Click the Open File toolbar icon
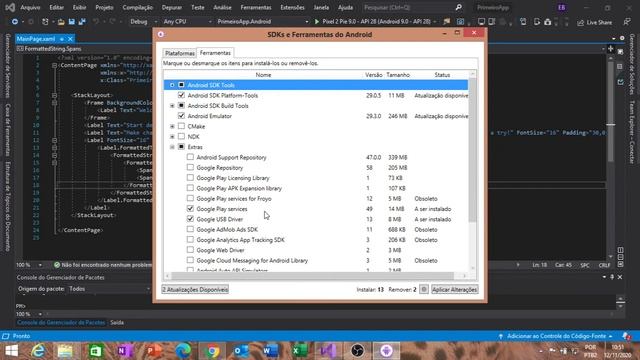Image resolution: width=640 pixels, height=360 pixels. [61, 22]
